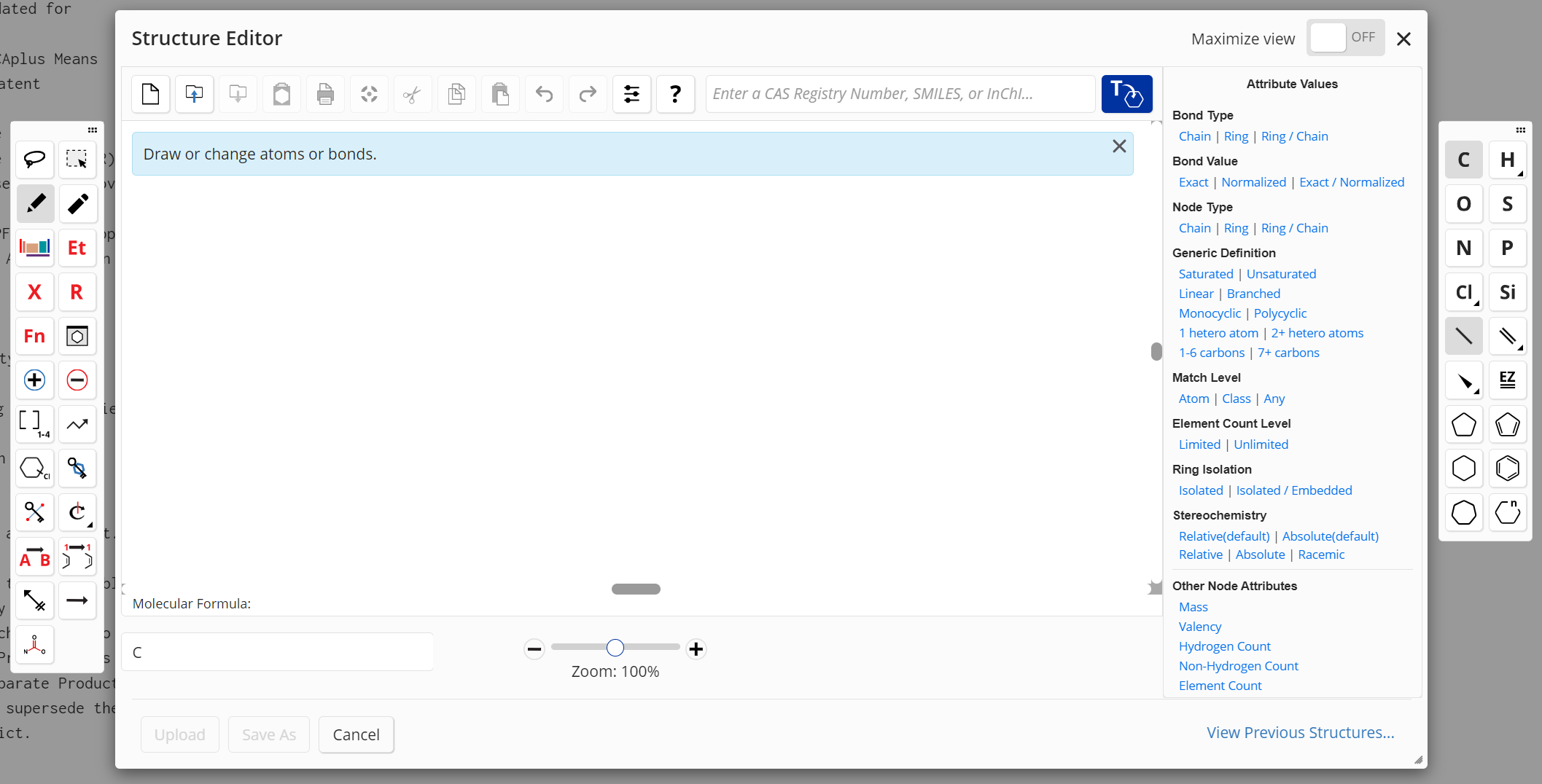Select the rectangular marquee selection tool
The image size is (1542, 784).
[77, 159]
